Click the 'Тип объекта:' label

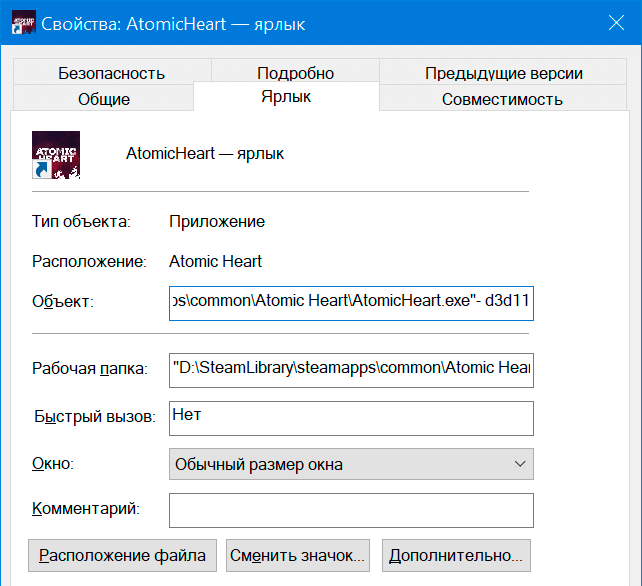click(x=81, y=222)
